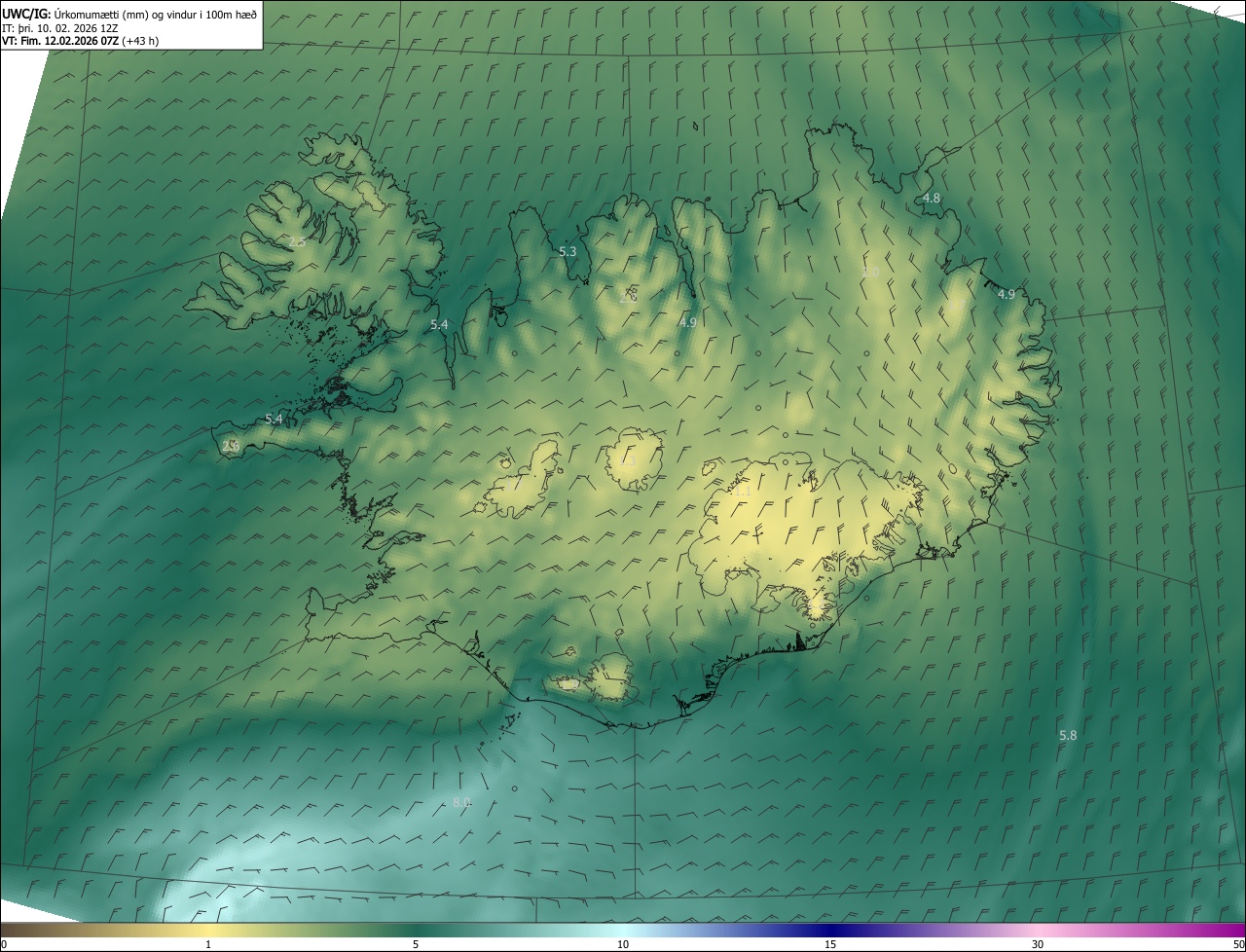Screen dimensions: 1246x952
Task: Click the 5.3 value label on north coast
Action: (568, 252)
